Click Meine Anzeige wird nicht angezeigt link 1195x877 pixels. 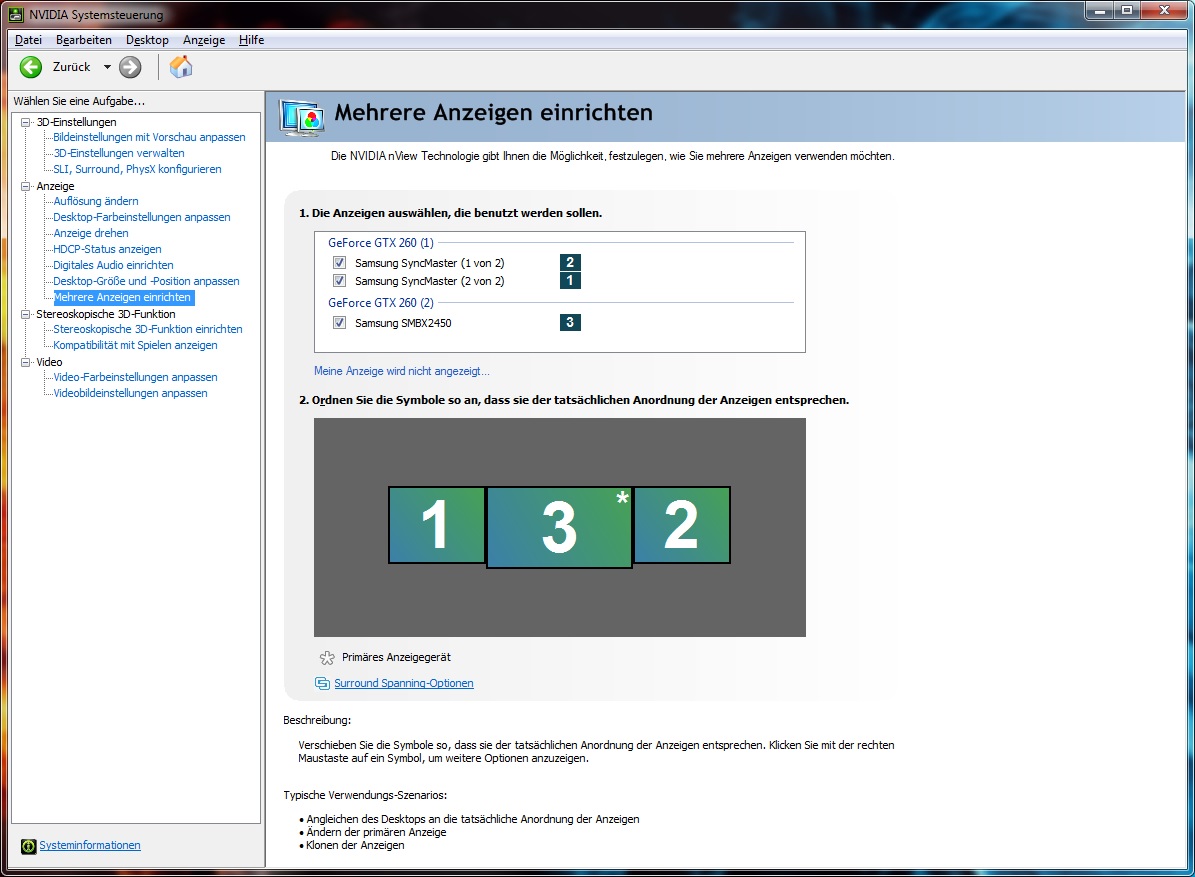[402, 371]
